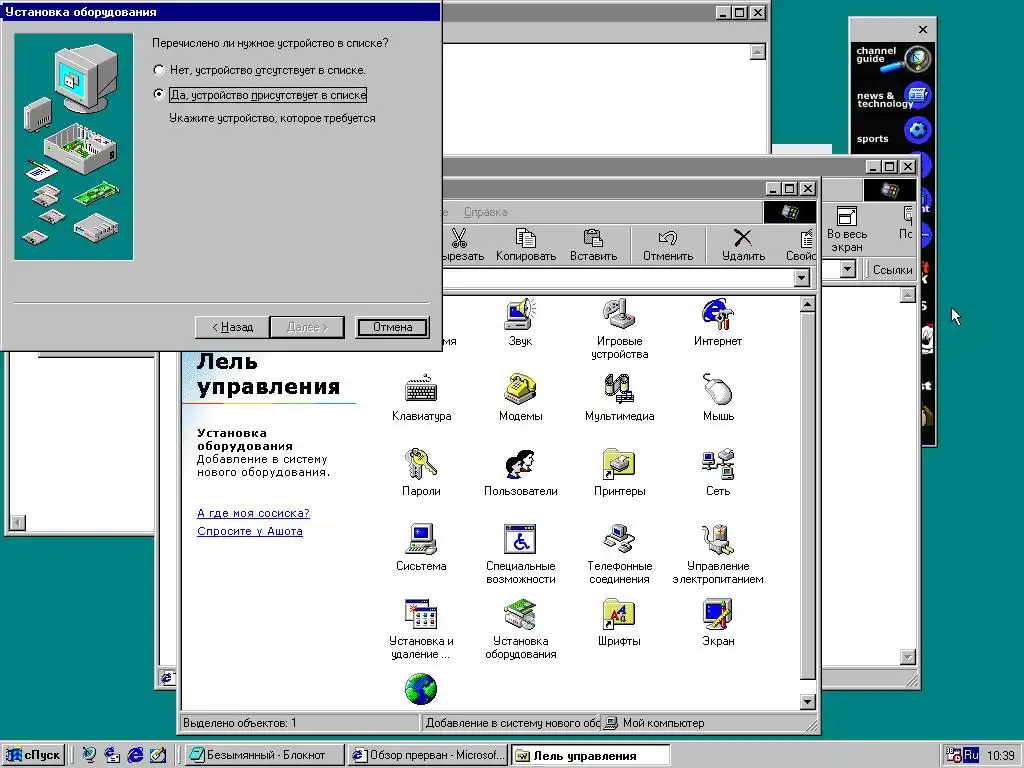1024x768 pixels.
Task: Switch to Безымянный - Блокнот taskbar button
Action: click(264, 755)
